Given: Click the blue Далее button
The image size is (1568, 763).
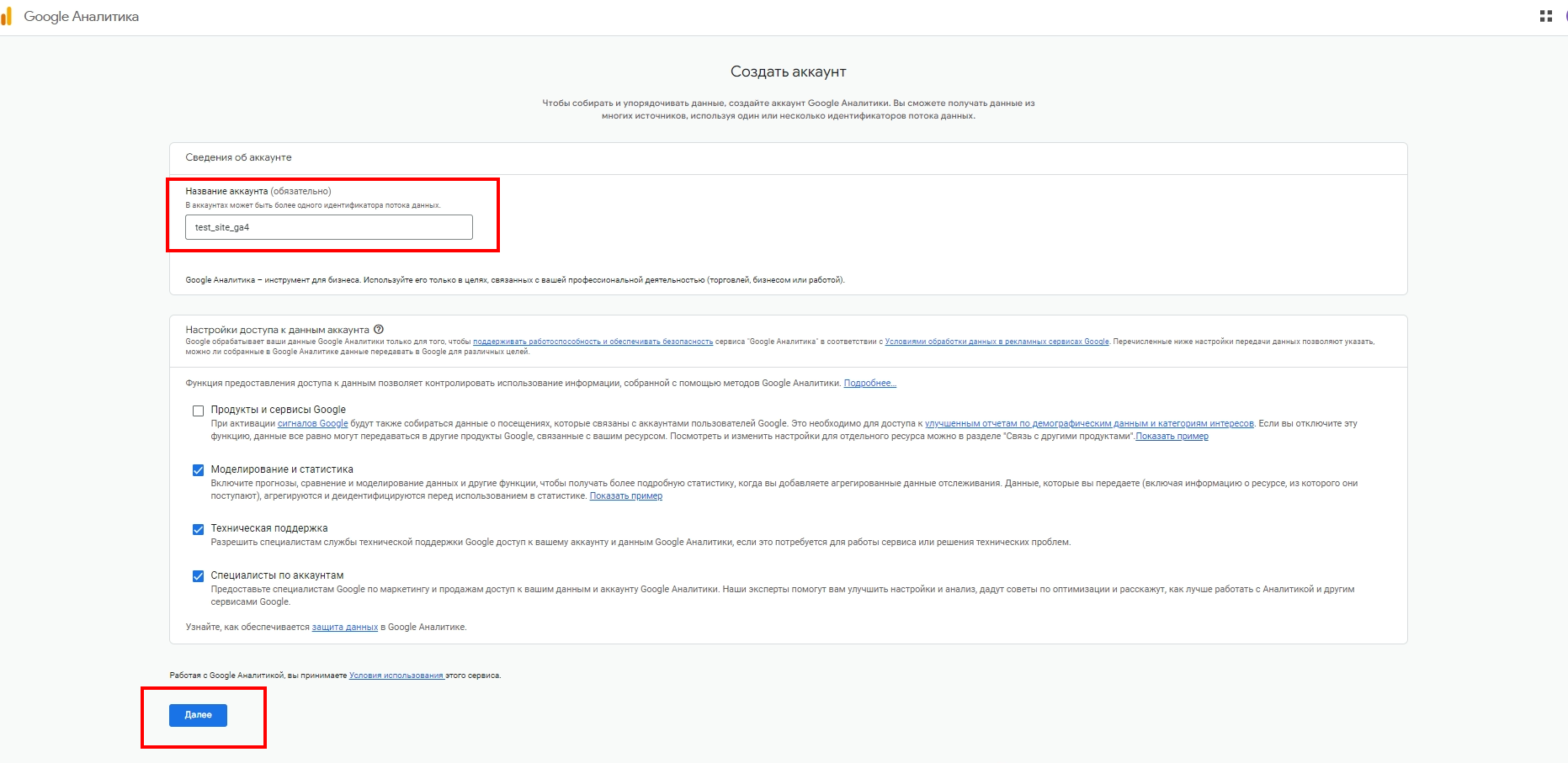Looking at the screenshot, I should click(x=198, y=715).
